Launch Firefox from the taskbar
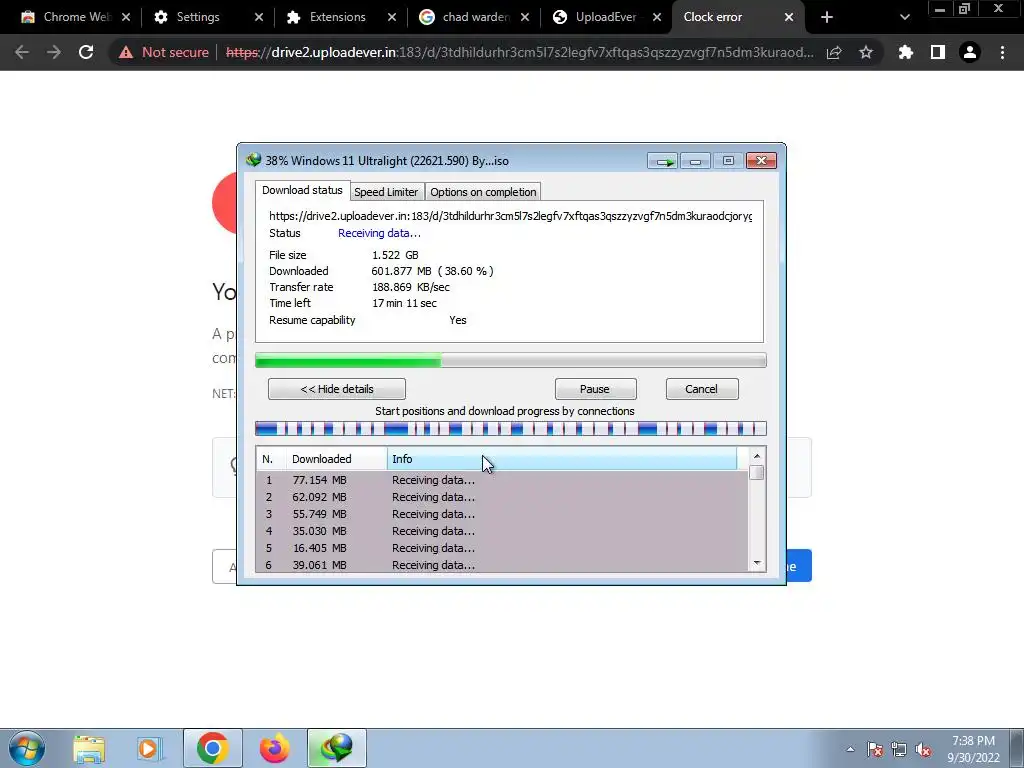 [x=274, y=748]
